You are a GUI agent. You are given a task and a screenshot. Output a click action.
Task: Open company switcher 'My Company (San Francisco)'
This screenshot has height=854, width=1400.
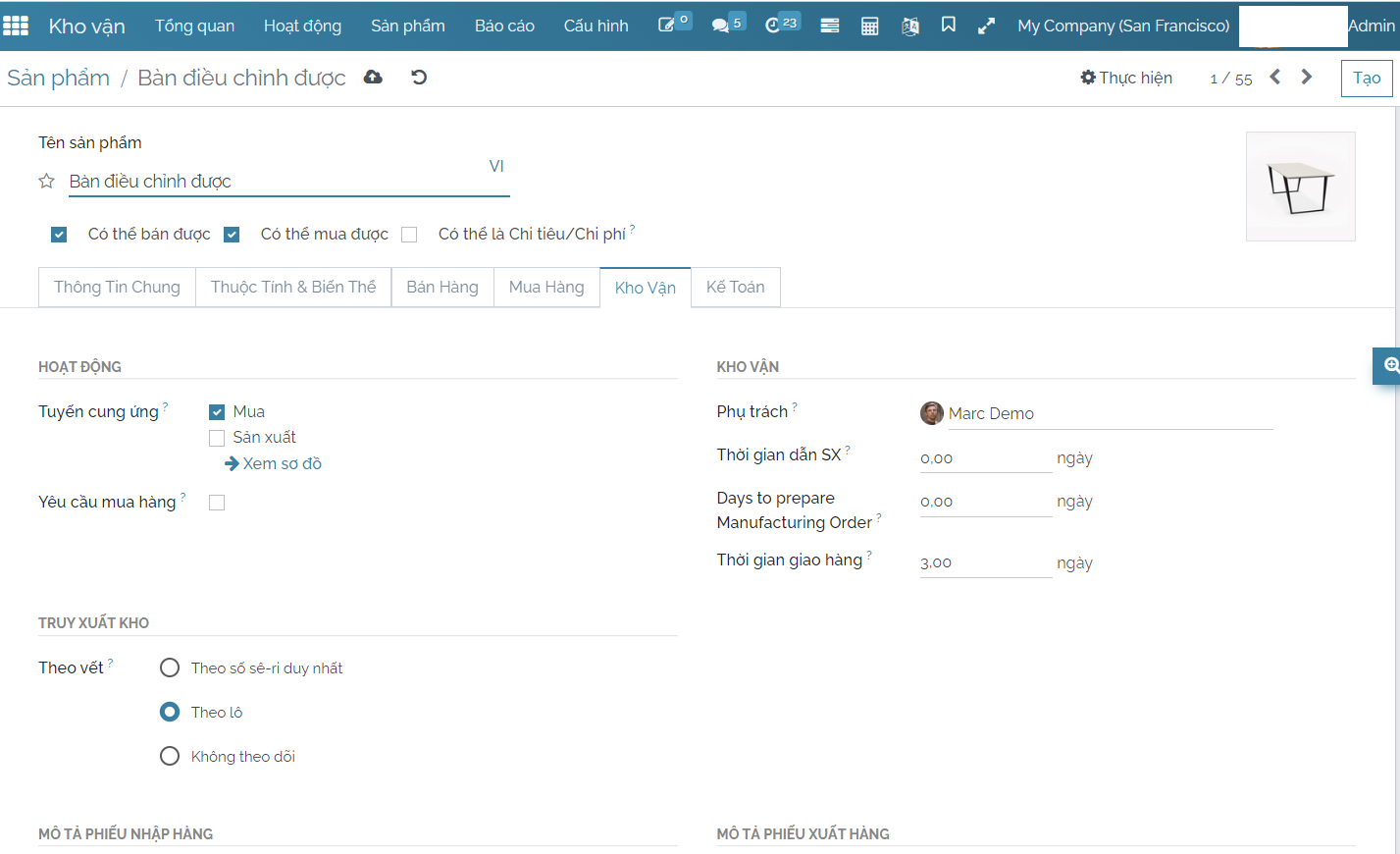click(1122, 26)
